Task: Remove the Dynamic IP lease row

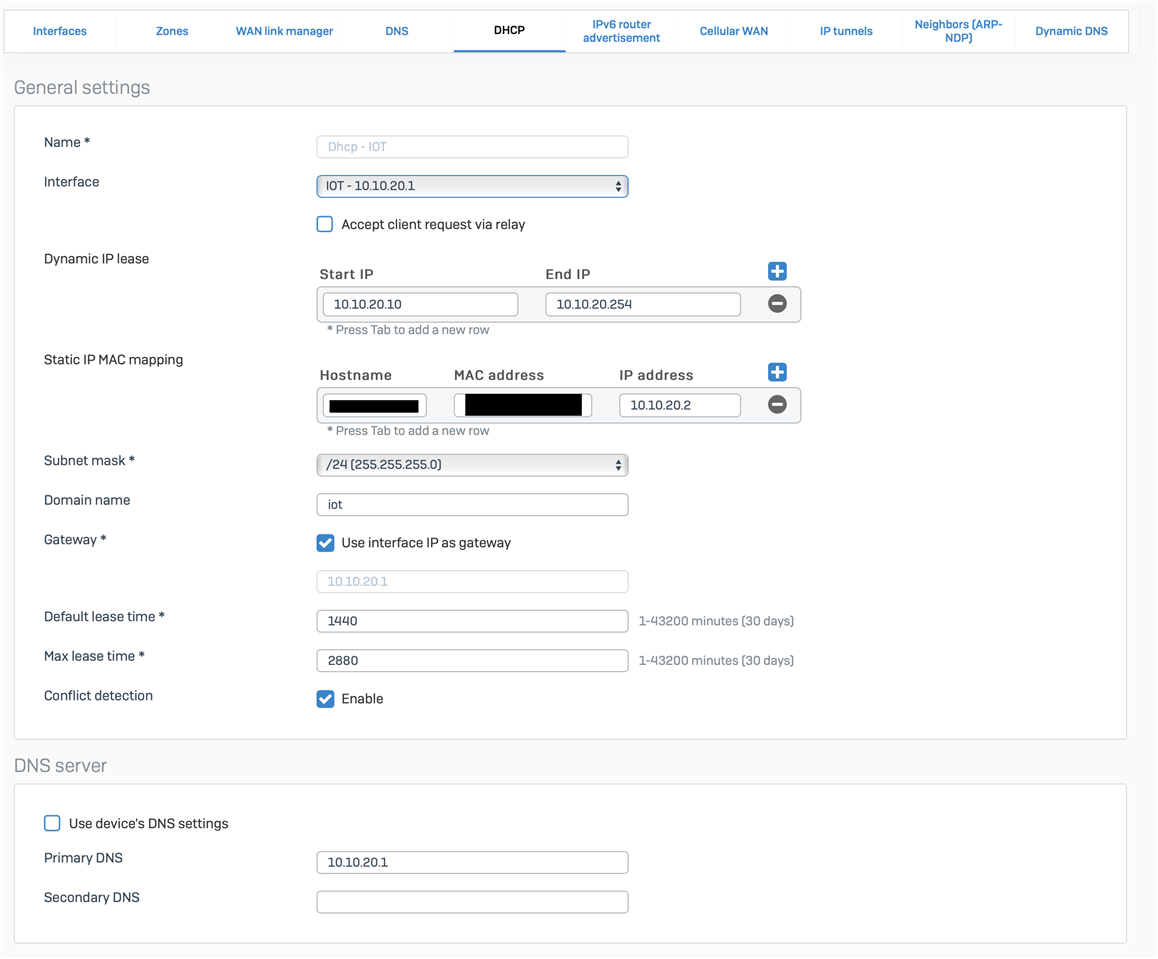Action: pos(777,303)
